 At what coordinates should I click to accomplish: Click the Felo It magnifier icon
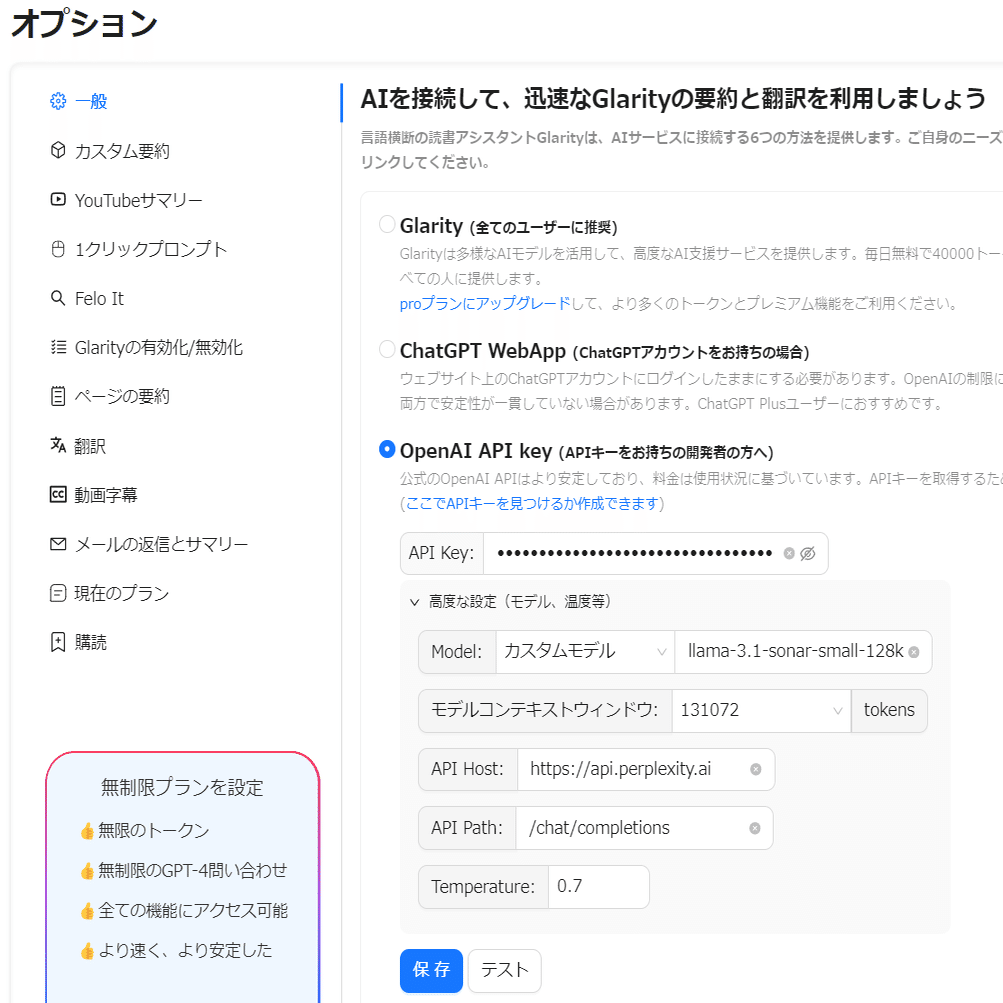tap(58, 298)
